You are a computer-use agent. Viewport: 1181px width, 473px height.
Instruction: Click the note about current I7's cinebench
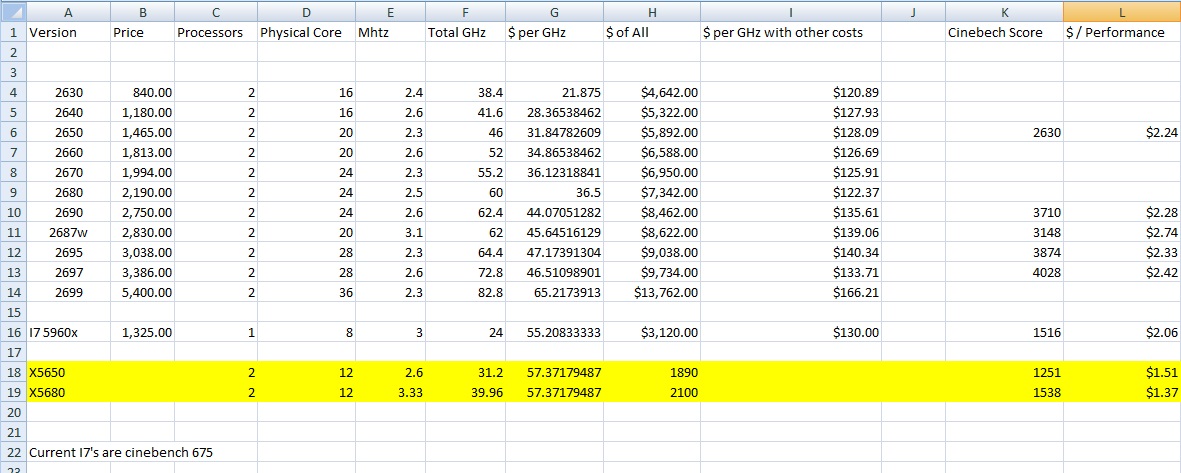click(121, 452)
